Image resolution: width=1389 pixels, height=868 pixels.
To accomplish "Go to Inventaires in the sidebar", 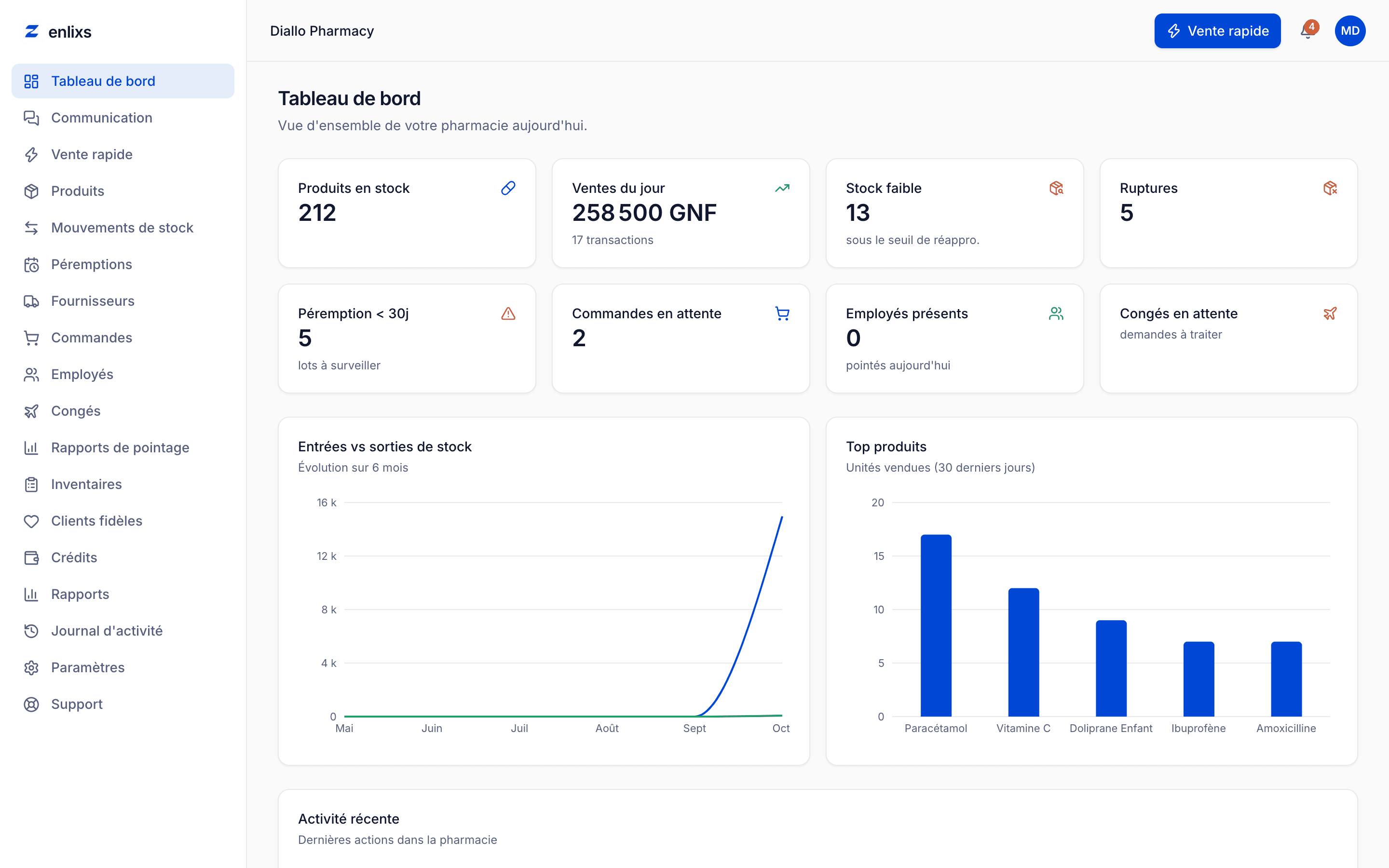I will tap(123, 485).
